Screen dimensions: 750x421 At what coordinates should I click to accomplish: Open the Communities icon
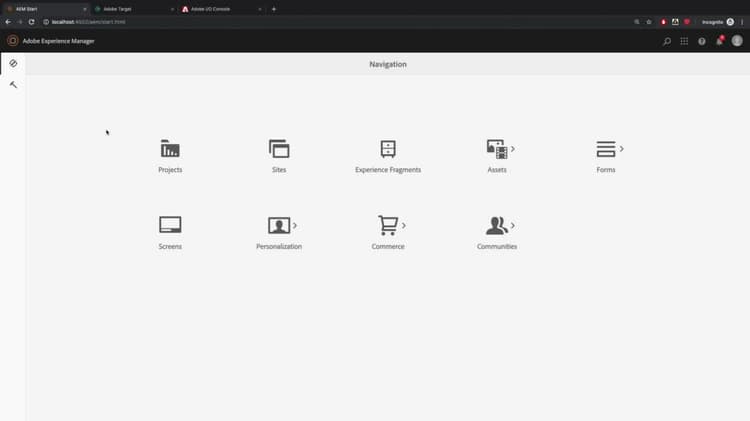pyautogui.click(x=496, y=225)
